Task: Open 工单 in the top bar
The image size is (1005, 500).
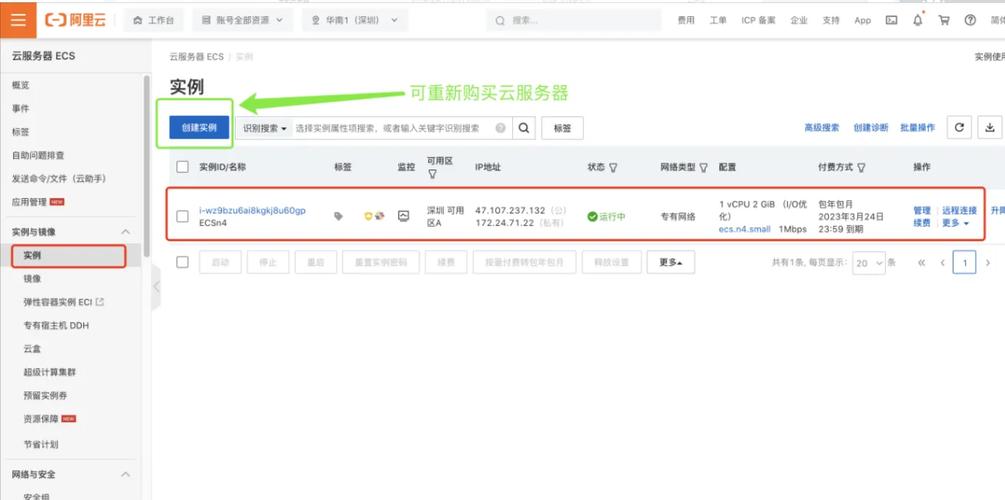Action: (x=718, y=21)
